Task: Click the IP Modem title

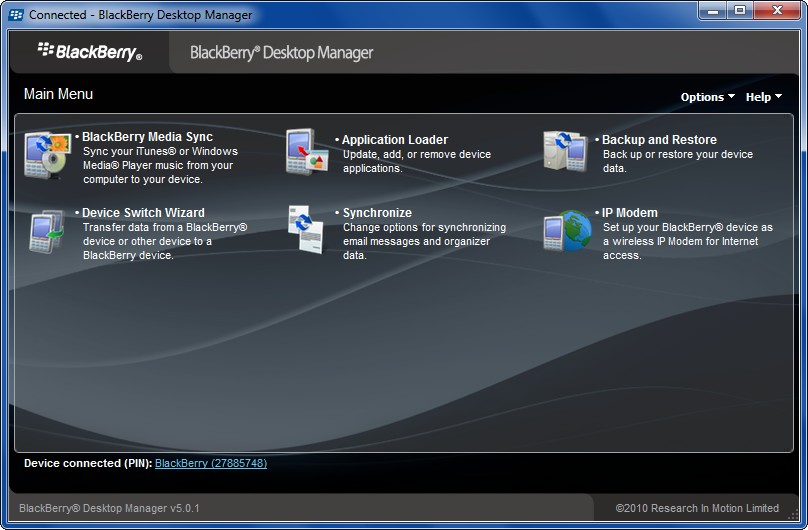Action: tap(630, 213)
